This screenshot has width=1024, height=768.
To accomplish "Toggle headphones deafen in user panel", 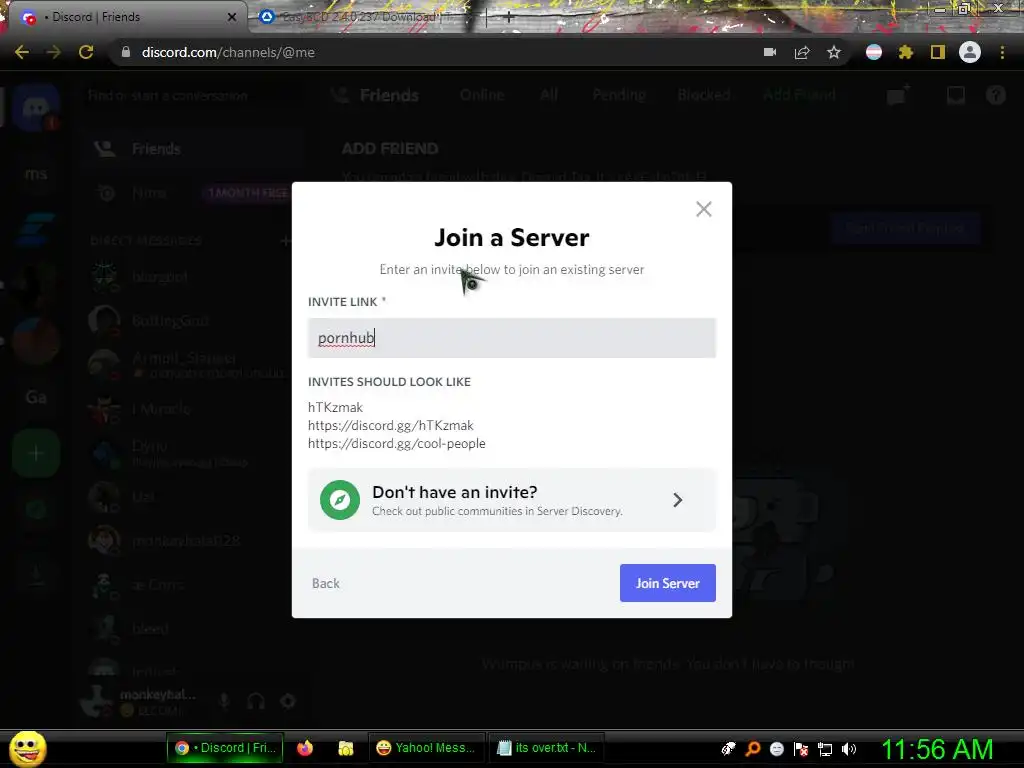I will click(256, 701).
